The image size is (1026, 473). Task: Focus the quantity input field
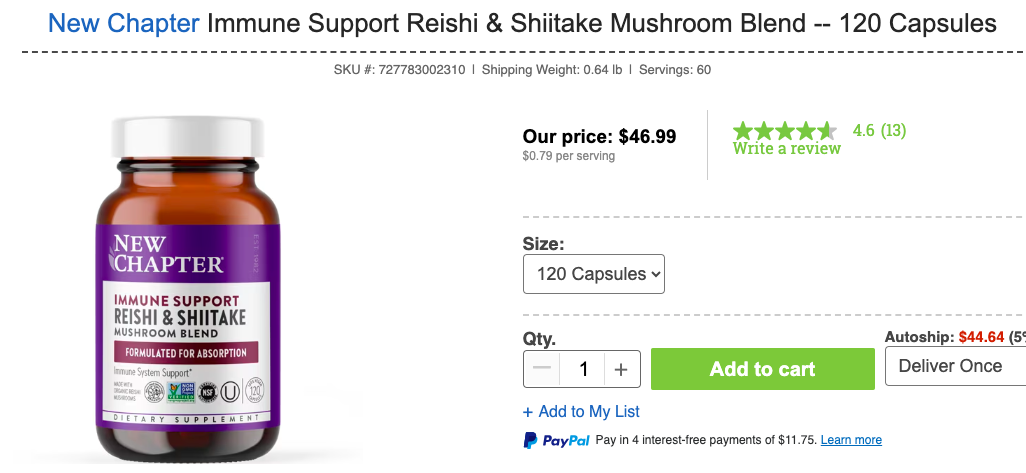pyautogui.click(x=581, y=369)
